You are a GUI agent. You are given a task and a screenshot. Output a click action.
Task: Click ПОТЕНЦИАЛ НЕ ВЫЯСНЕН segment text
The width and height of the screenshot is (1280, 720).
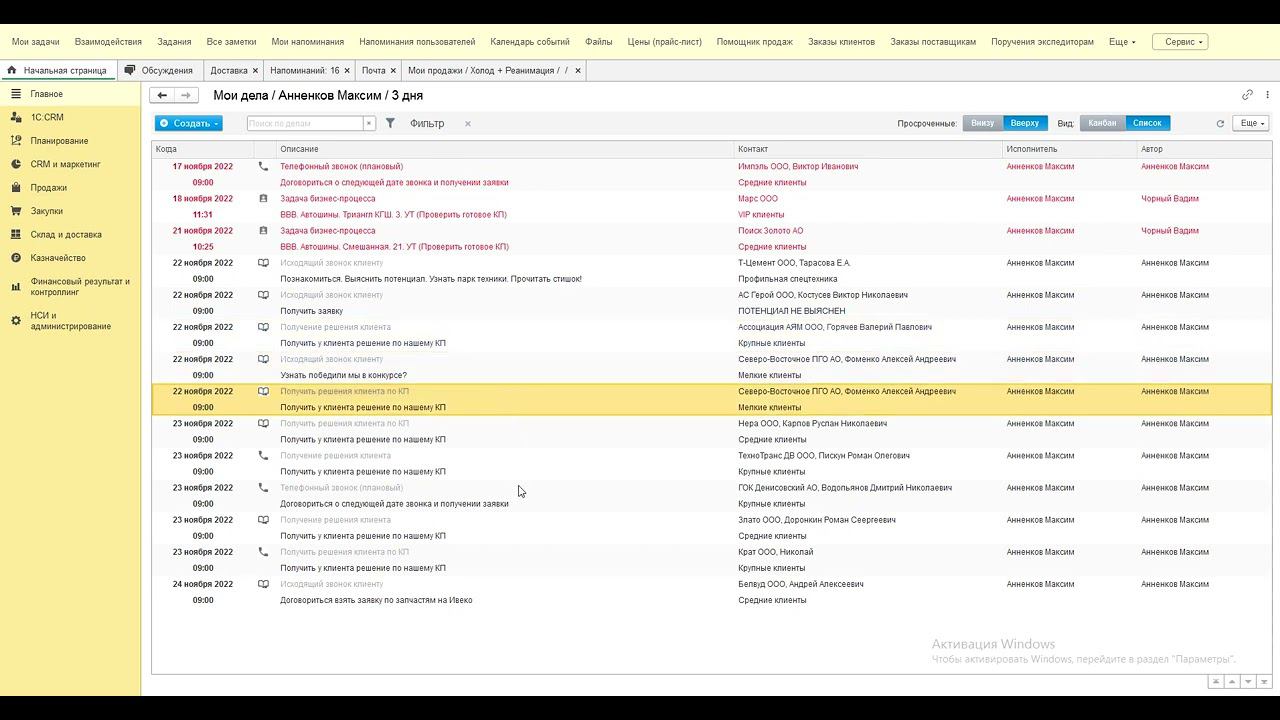pyautogui.click(x=792, y=311)
